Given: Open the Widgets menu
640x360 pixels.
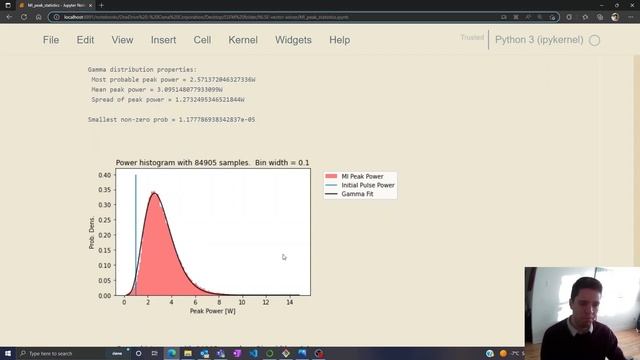Looking at the screenshot, I should 293,40.
